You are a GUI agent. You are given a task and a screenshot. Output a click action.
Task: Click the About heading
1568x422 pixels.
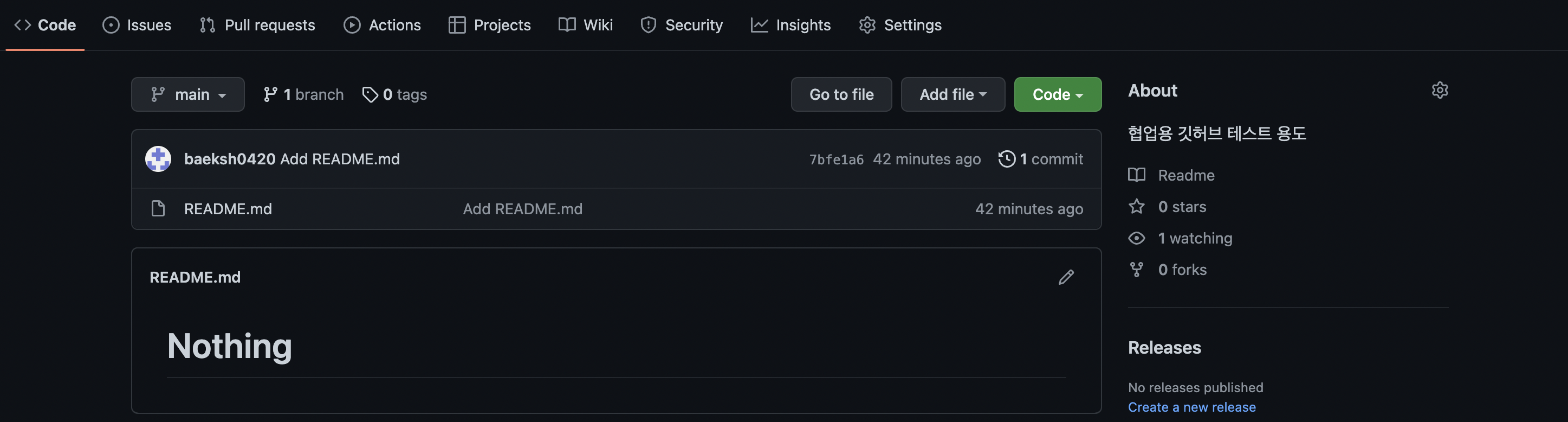pos(1152,90)
